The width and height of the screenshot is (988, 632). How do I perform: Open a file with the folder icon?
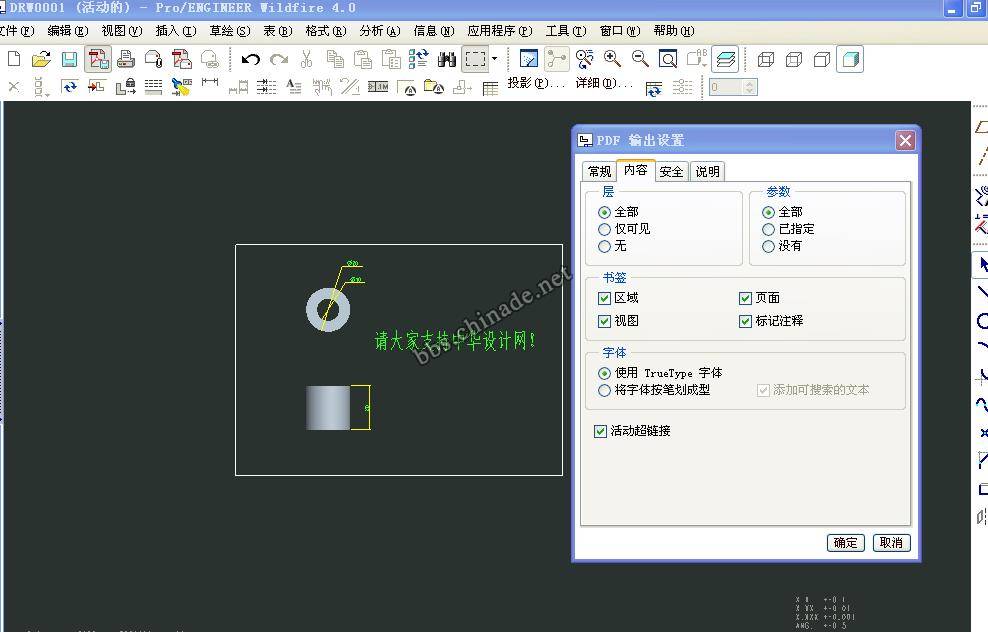click(x=41, y=60)
